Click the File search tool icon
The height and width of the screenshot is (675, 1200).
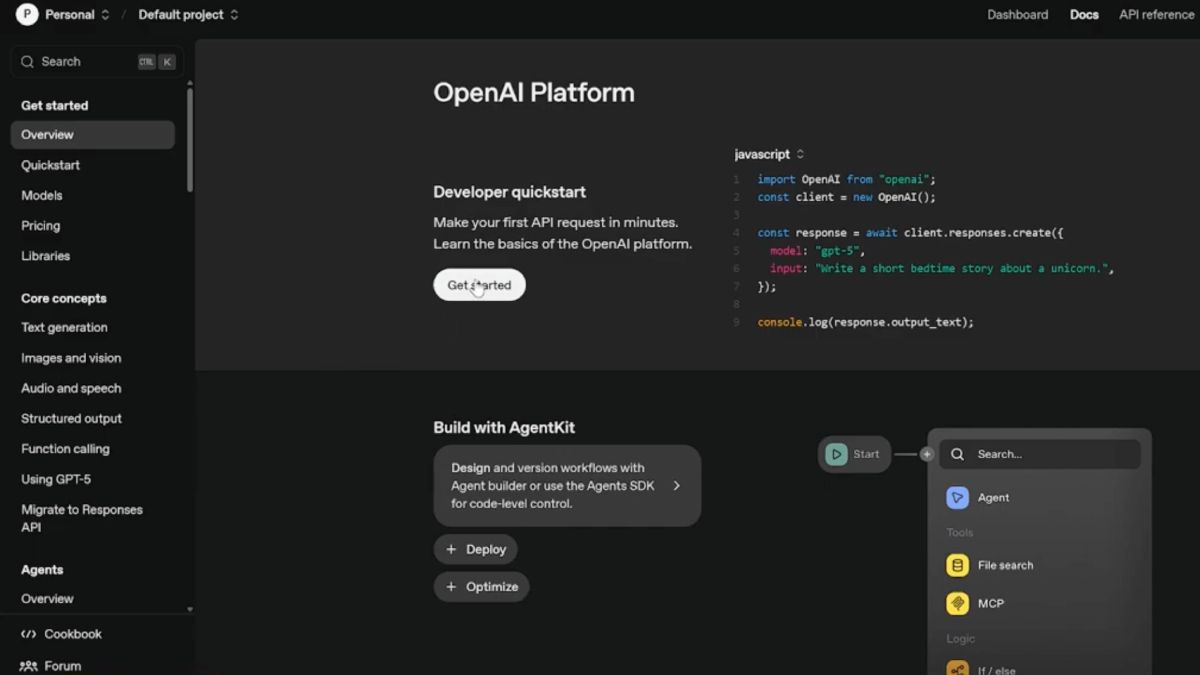(x=957, y=565)
